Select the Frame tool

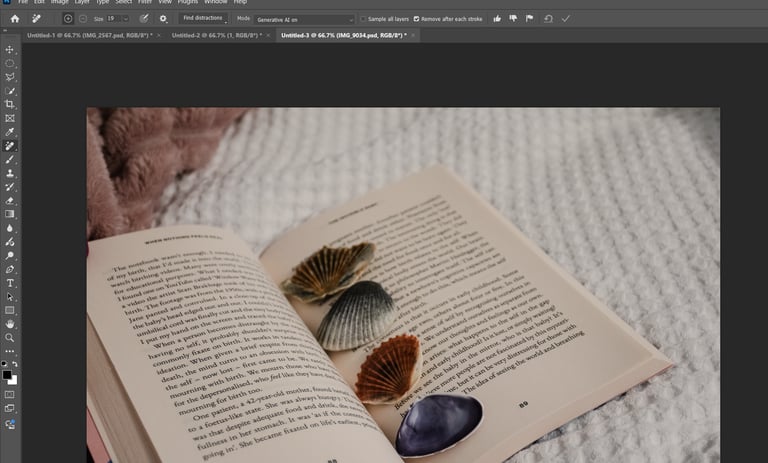pos(9,118)
